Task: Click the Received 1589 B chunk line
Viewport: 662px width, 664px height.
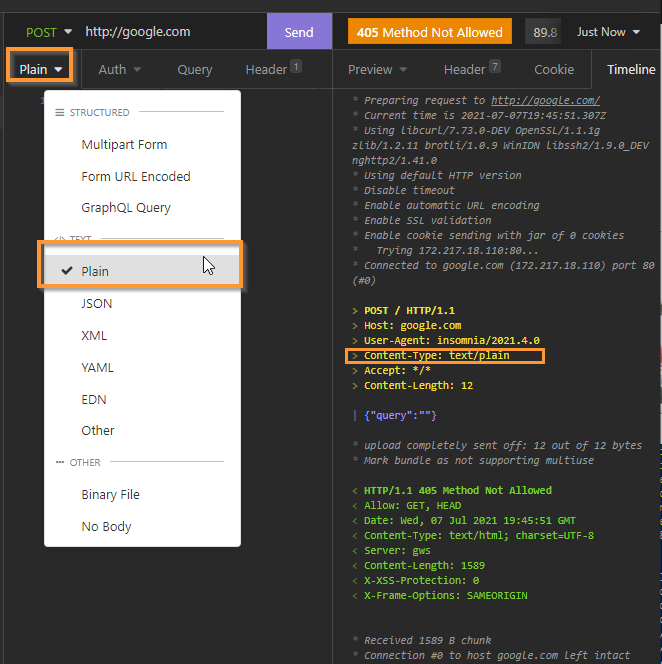Action: [427, 640]
